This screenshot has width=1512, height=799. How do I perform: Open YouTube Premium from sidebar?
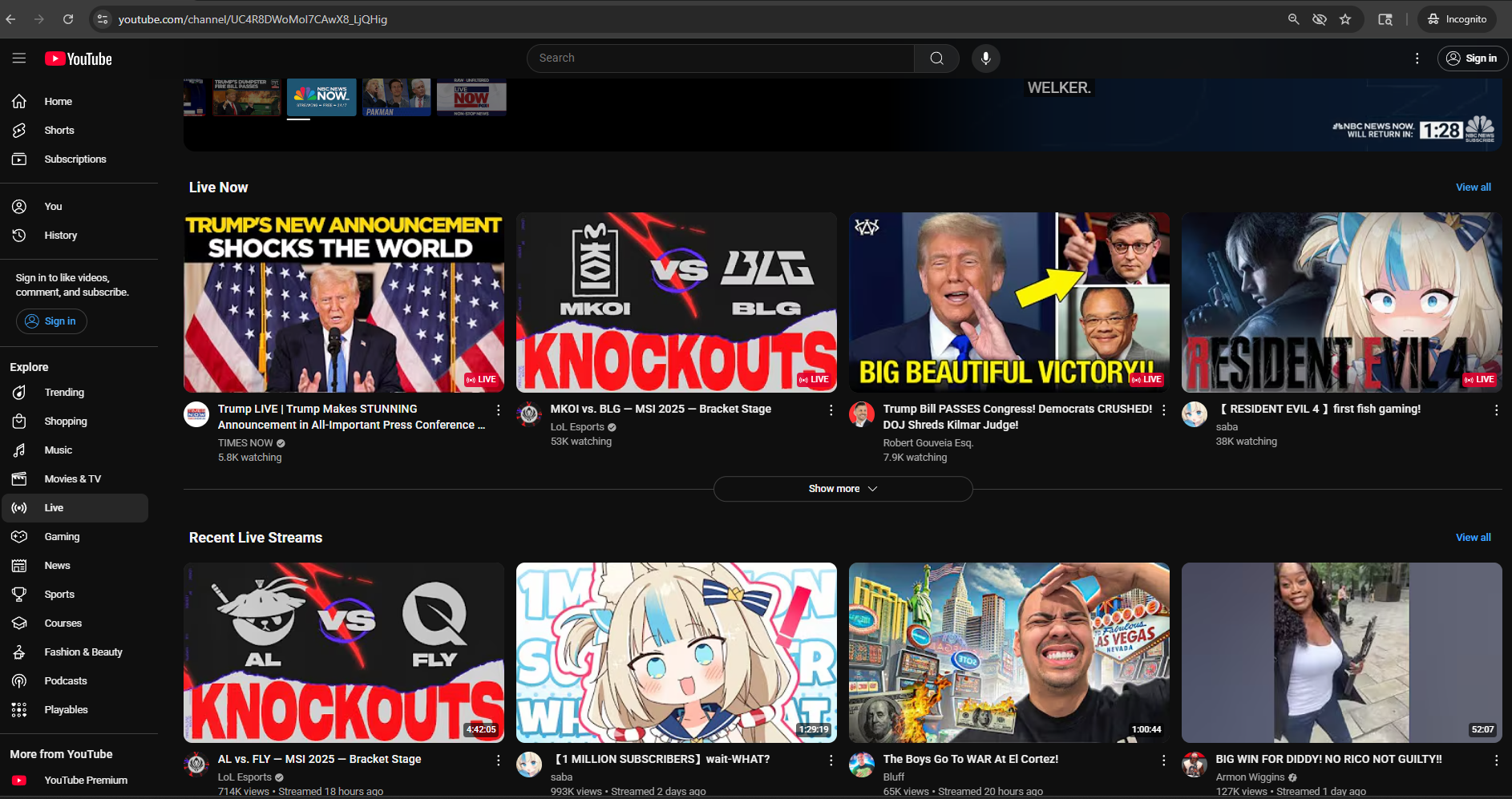[75, 781]
